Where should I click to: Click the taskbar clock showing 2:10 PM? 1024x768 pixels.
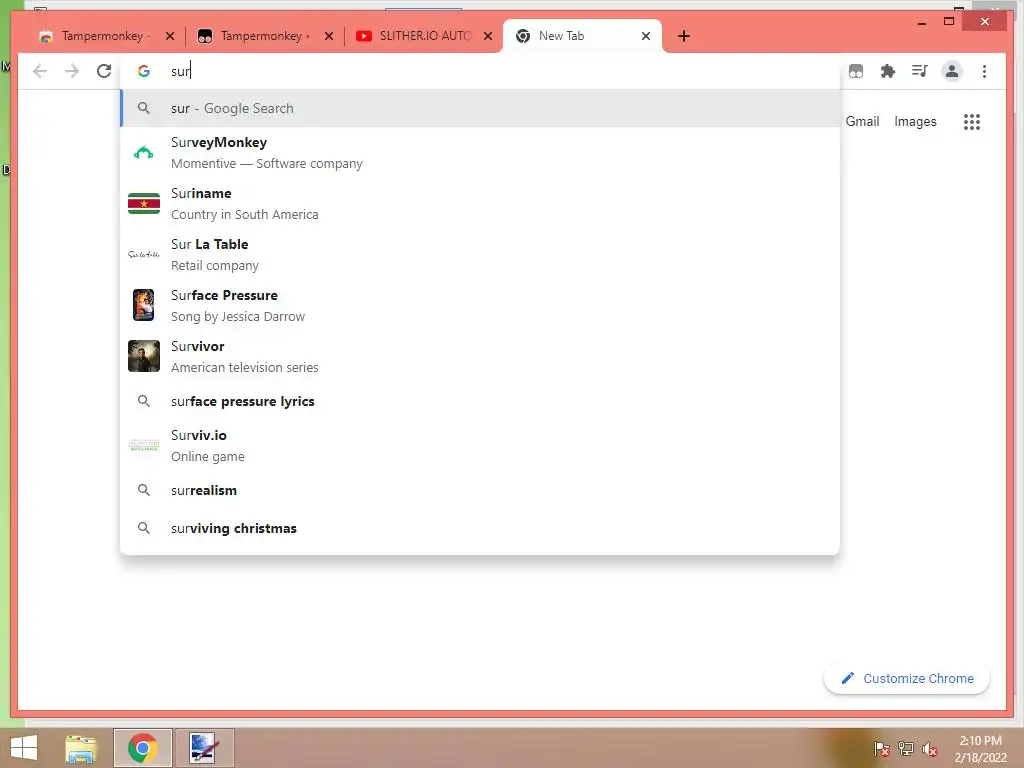980,749
